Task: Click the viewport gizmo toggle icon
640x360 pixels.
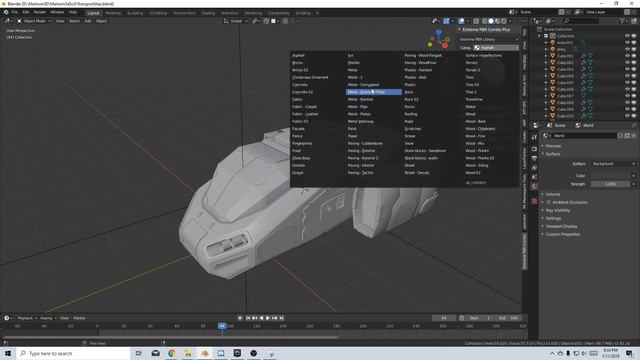Action: coord(447,21)
